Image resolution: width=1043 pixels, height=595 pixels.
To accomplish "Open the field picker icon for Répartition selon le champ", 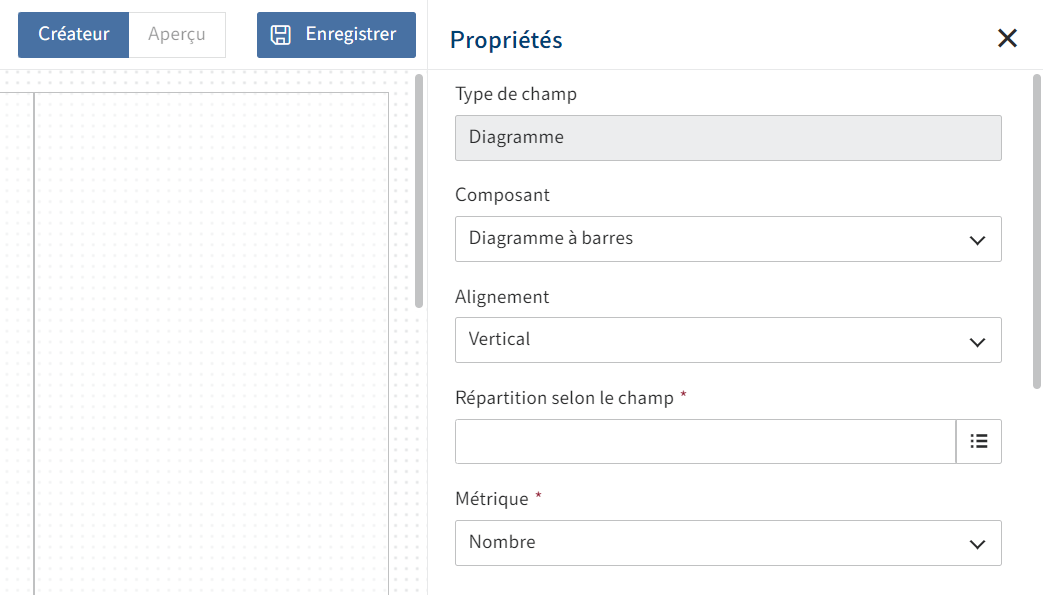I will (x=979, y=441).
